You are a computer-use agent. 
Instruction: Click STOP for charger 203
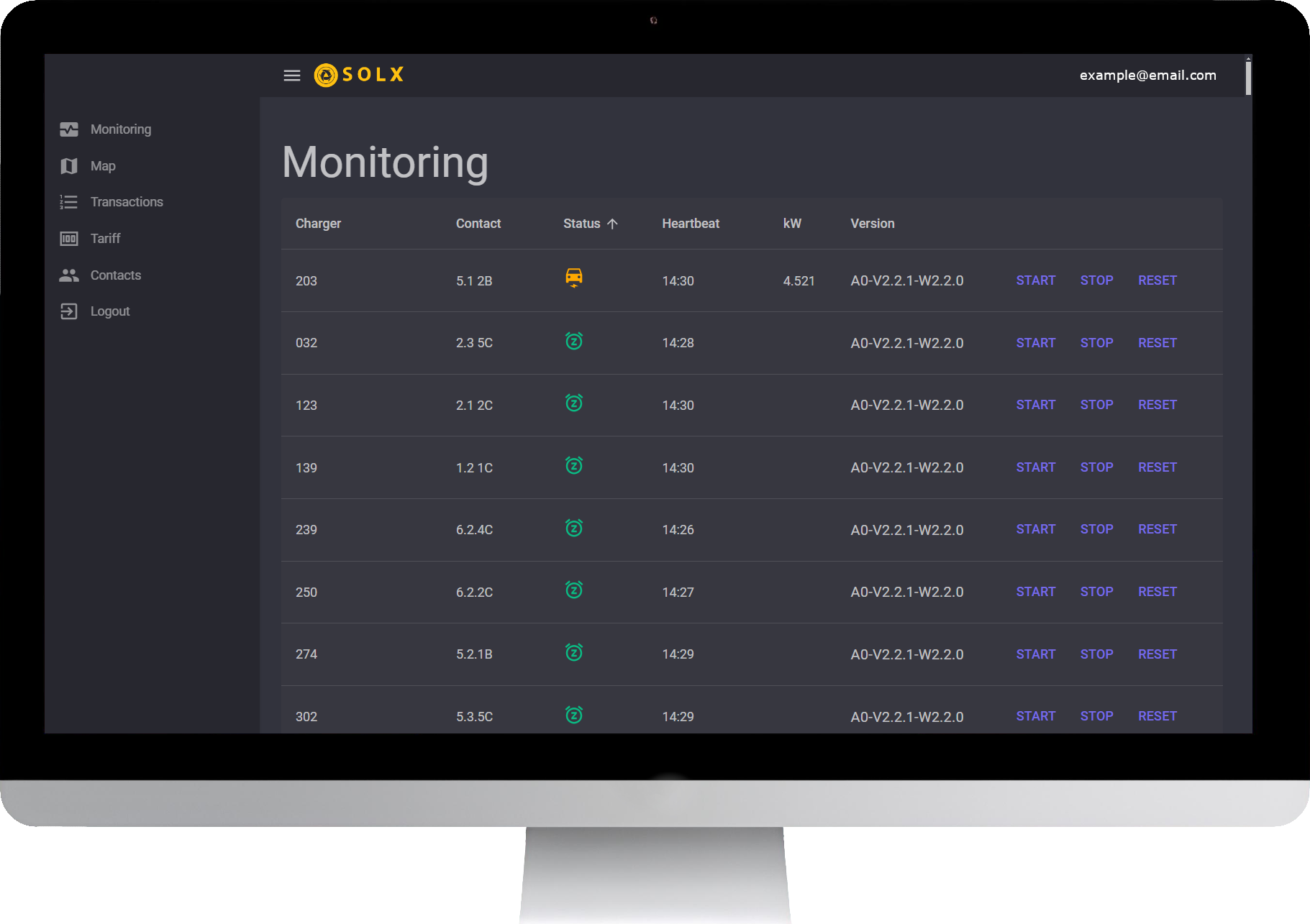1096,280
